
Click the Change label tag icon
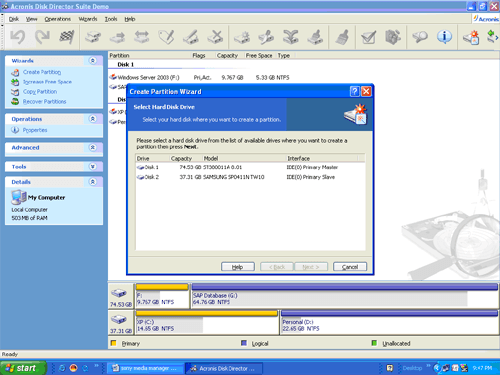click(x=166, y=37)
